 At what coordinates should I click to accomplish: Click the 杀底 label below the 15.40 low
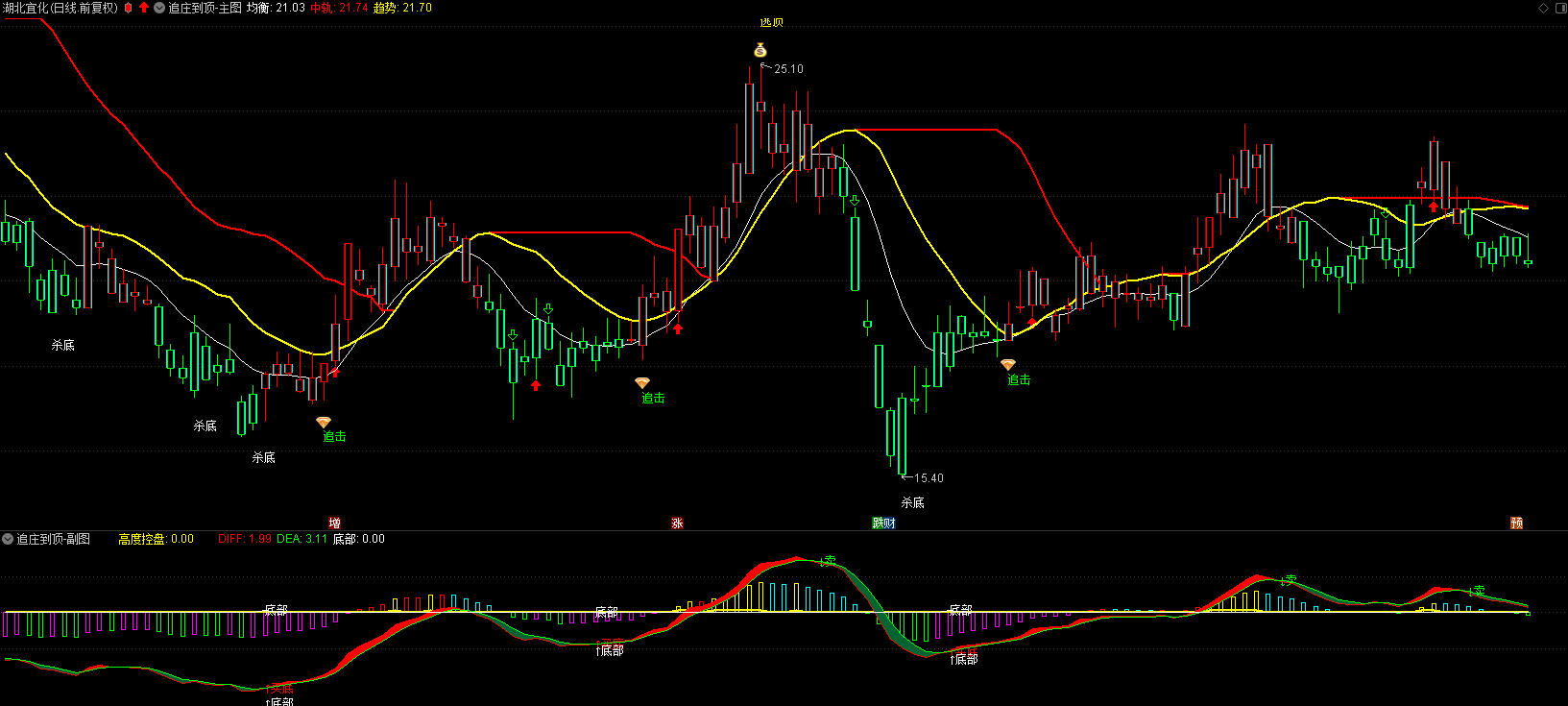pos(912,502)
